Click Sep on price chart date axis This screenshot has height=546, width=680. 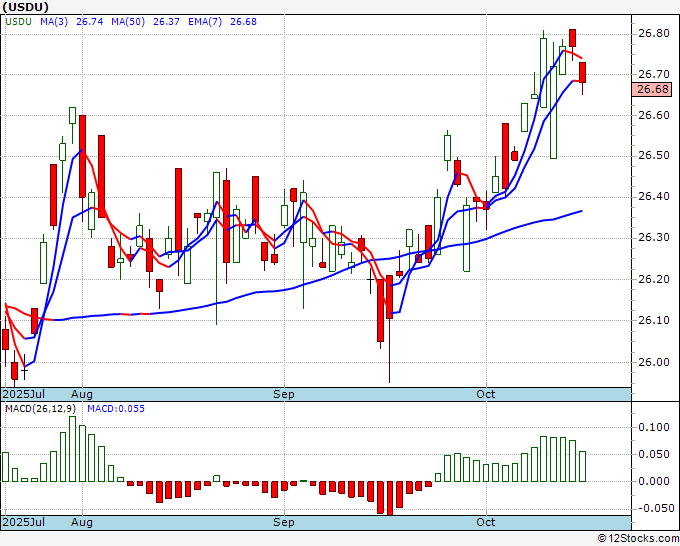tap(284, 394)
